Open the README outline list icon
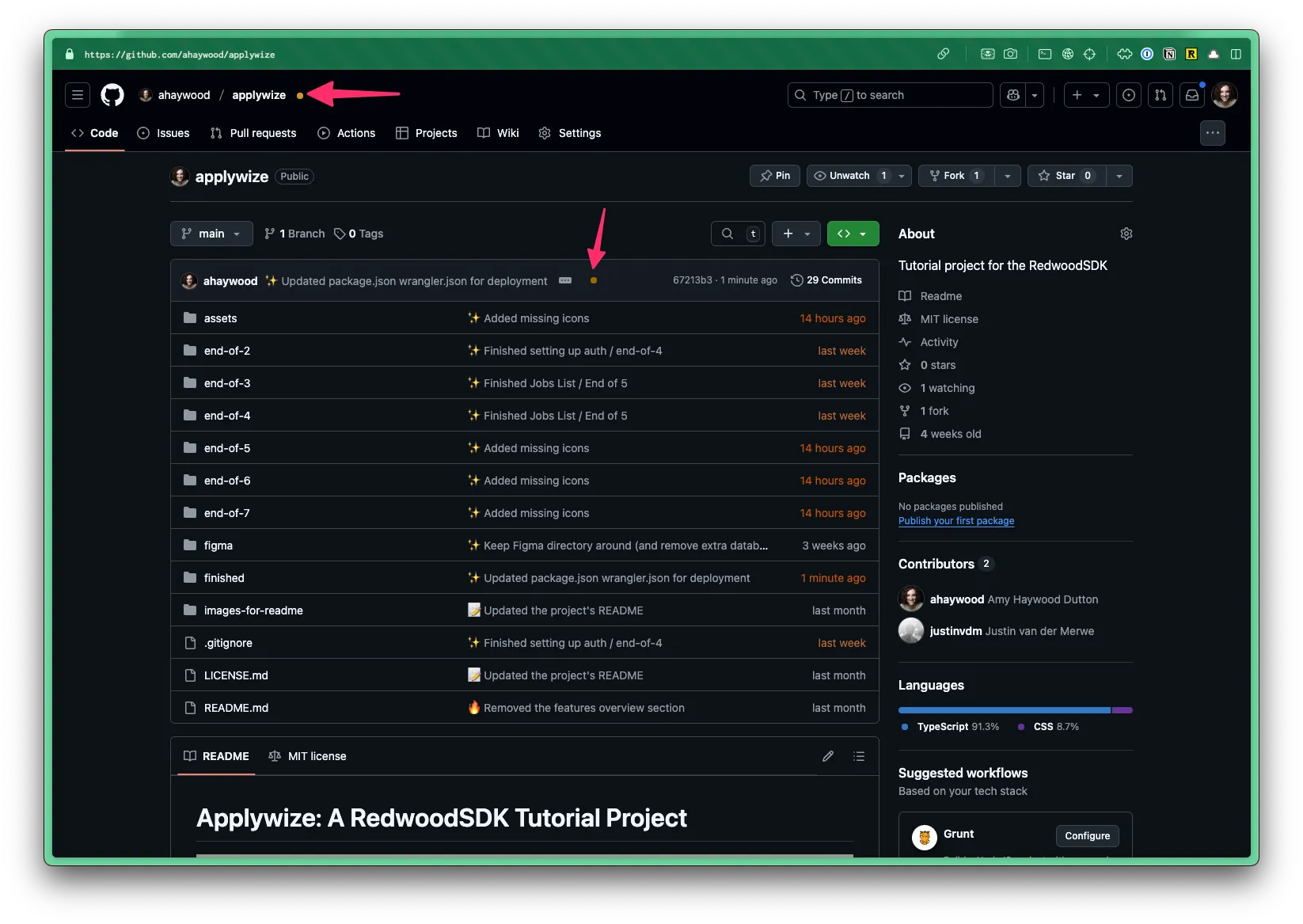The image size is (1303, 924). click(x=858, y=756)
